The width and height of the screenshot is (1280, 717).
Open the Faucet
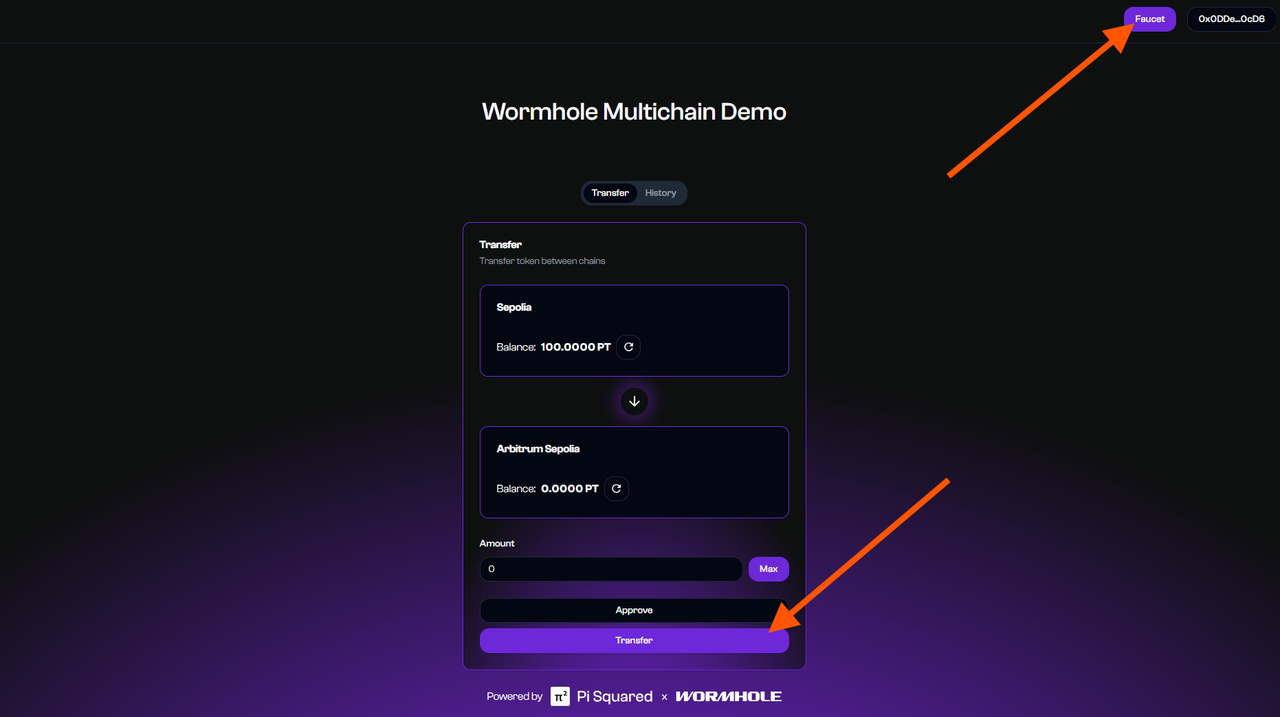point(1150,19)
